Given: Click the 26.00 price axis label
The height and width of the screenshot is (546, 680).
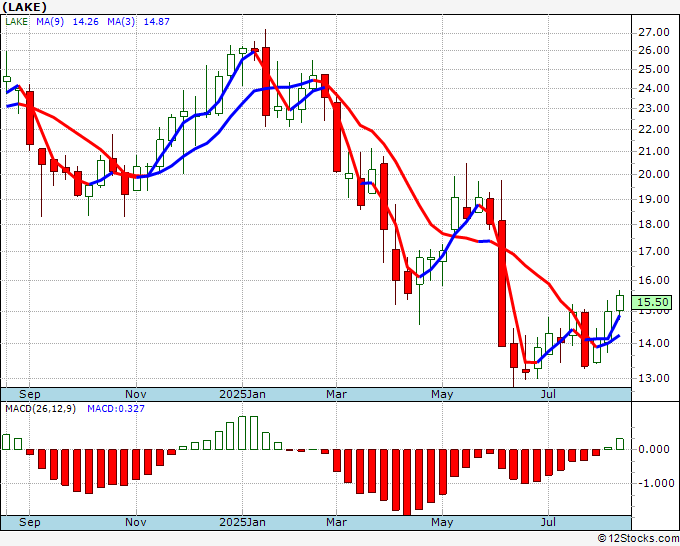Looking at the screenshot, I should tap(654, 50).
